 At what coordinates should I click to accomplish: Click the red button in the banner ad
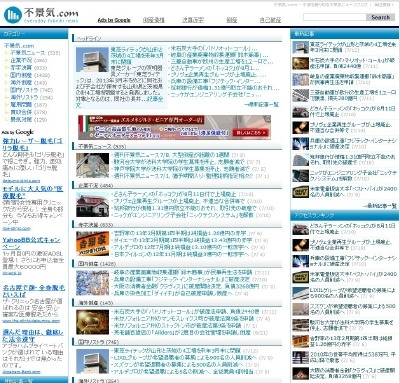pos(251,132)
